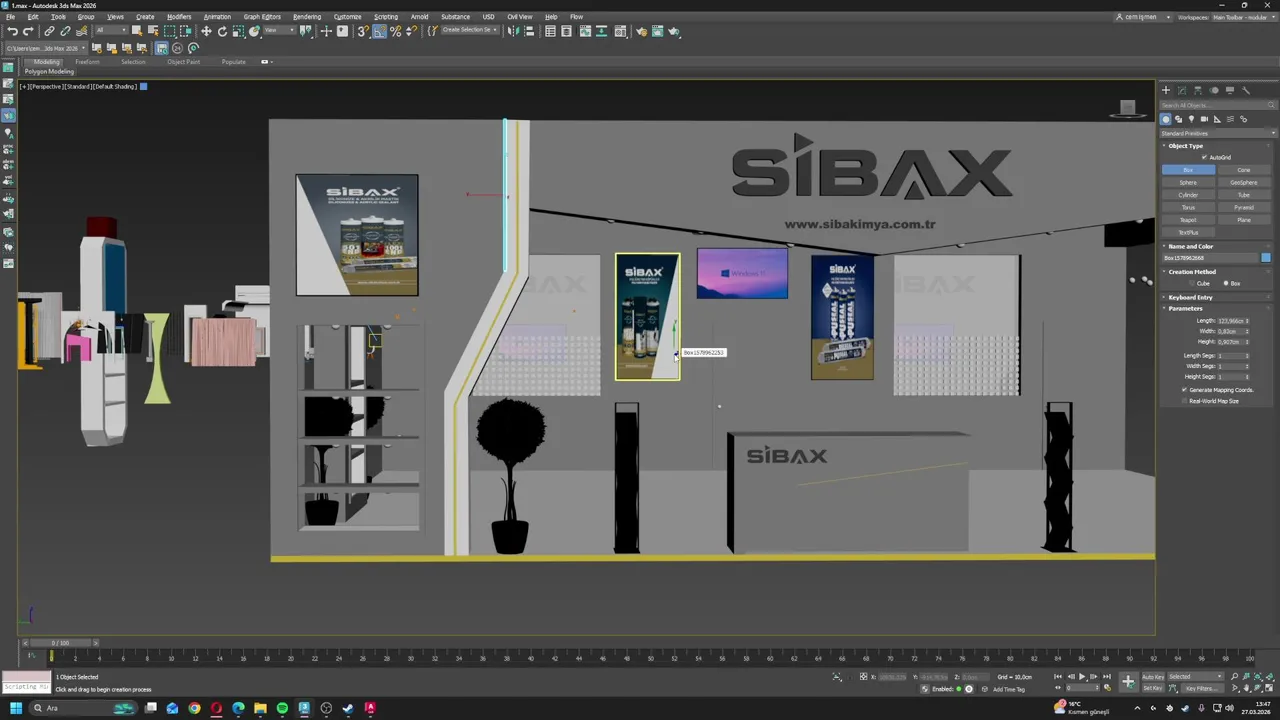Click the Pyramid primitive button
Image resolution: width=1280 pixels, height=720 pixels.
[1244, 207]
